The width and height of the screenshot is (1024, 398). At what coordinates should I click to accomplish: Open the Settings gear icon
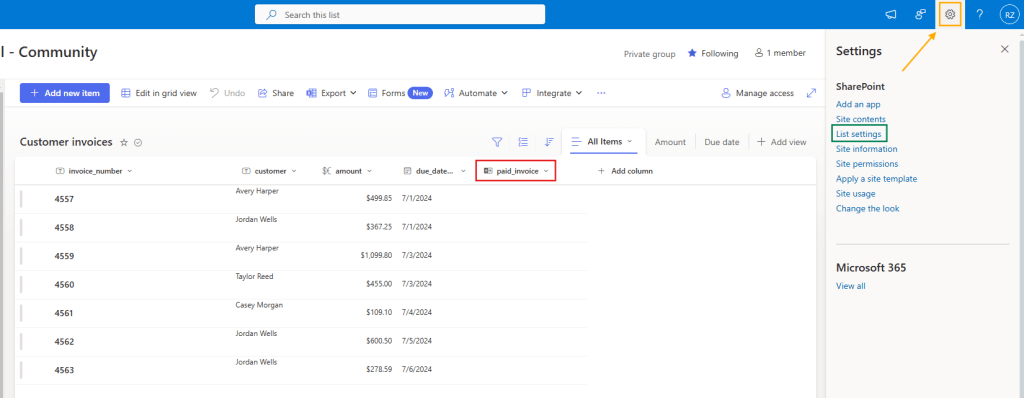click(x=950, y=14)
